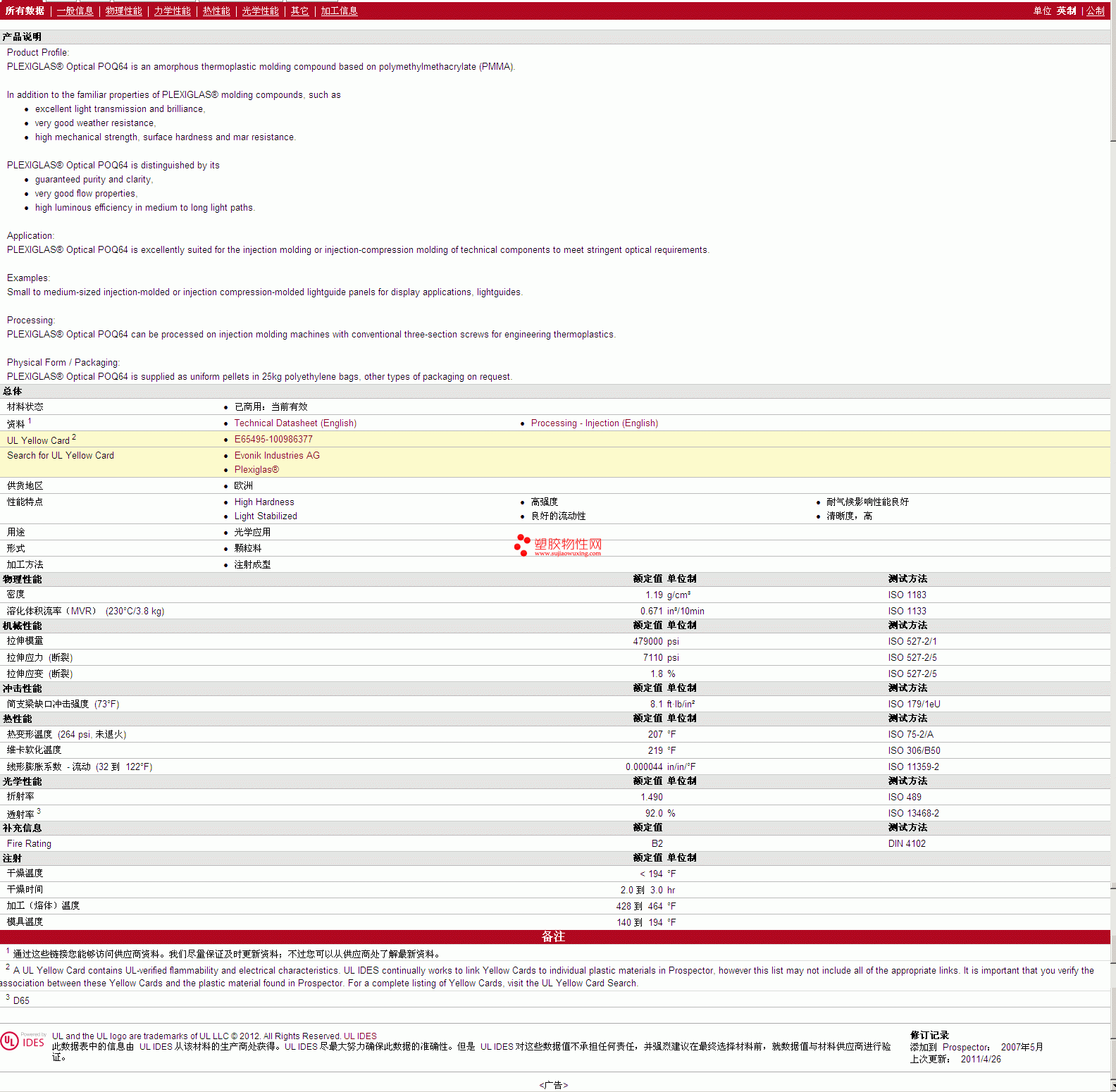Open Processing - Injection (English) document
Viewport: 1116px width, 1092px height.
[594, 423]
